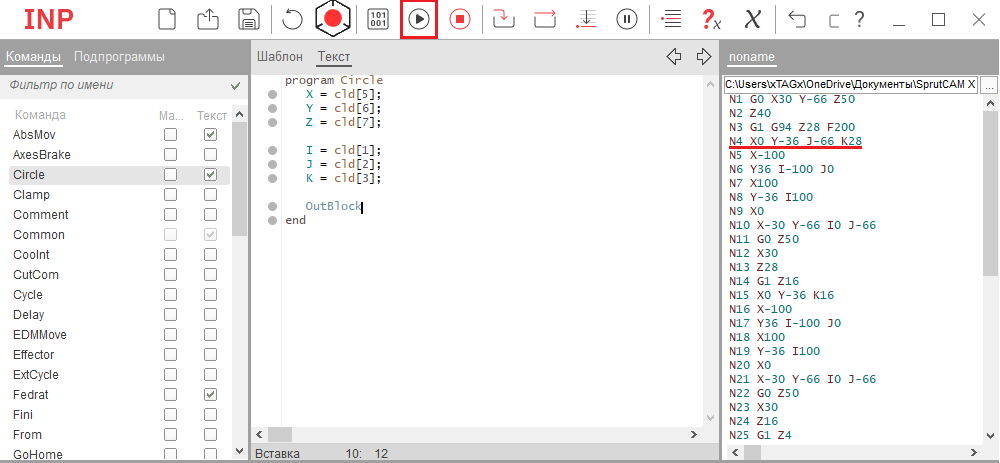Image resolution: width=1000 pixels, height=463 pixels.
Task: Click the open file icon with upward arrow
Action: (x=206, y=19)
